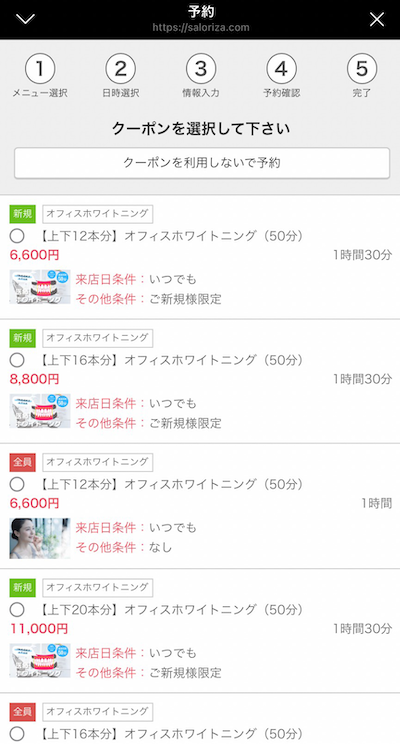The height and width of the screenshot is (744, 400).
Task: Open teeth thumbnail of 11,000円 coupon
Action: click(40, 660)
